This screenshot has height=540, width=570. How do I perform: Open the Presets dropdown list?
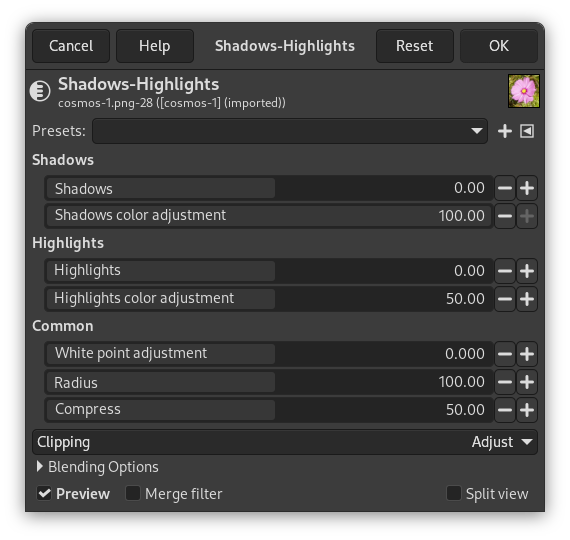(290, 131)
